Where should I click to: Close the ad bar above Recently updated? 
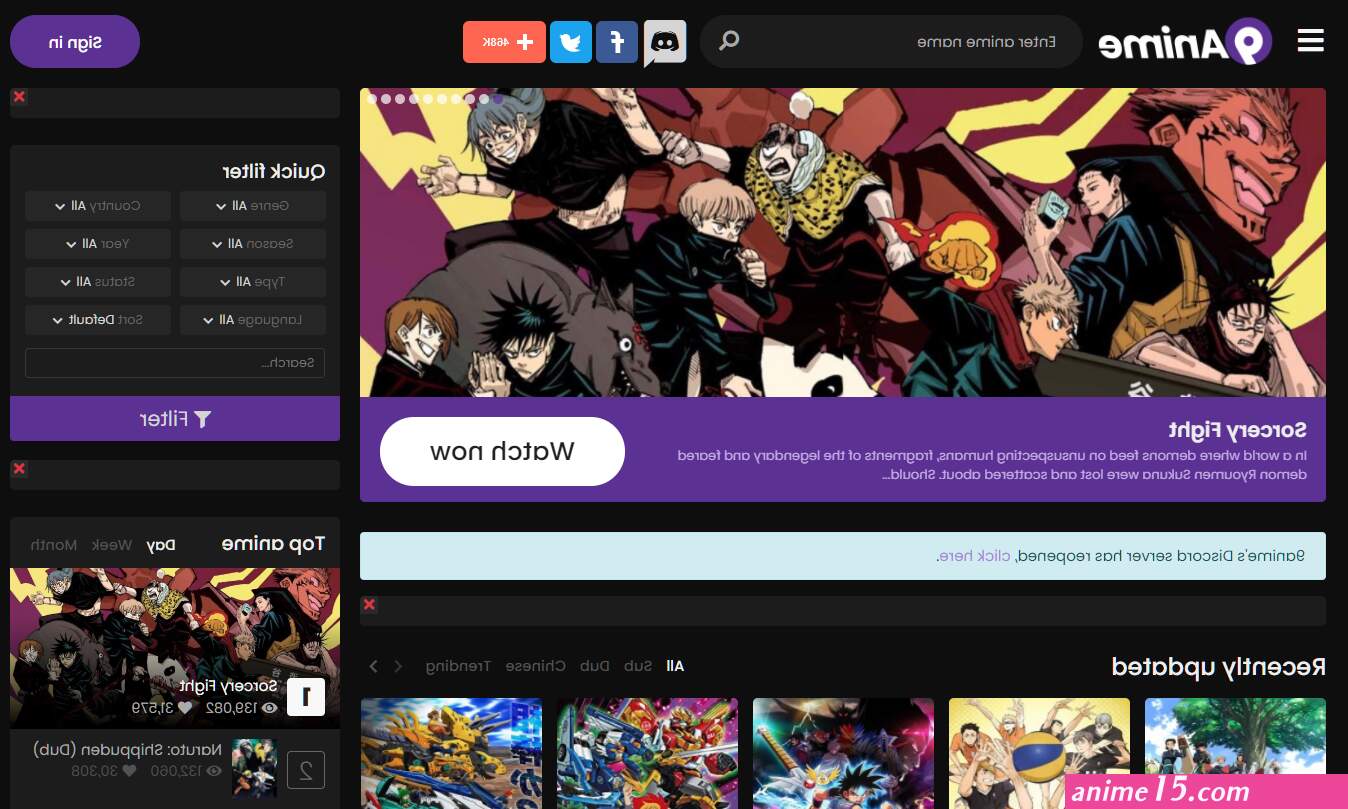[369, 605]
